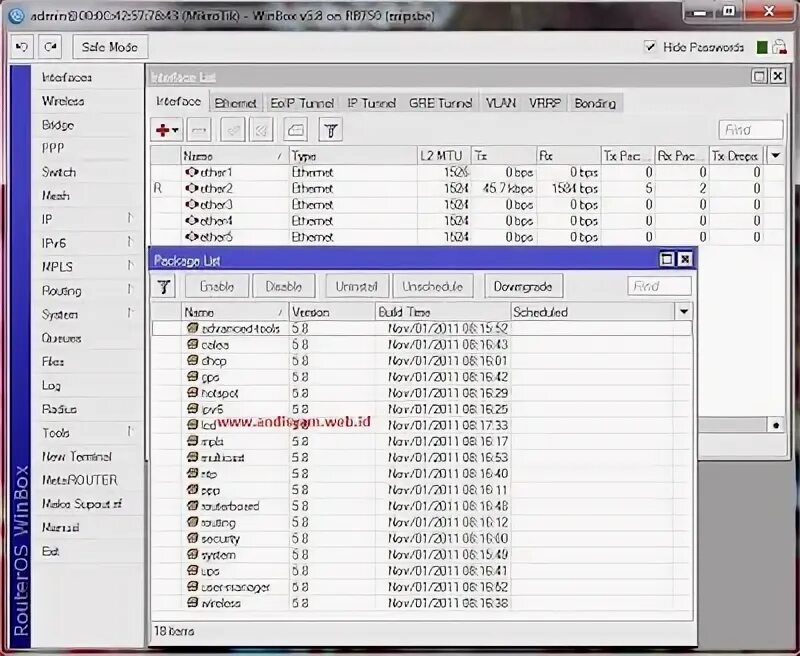This screenshot has height=656, width=800.
Task: Click the Find field in Package List
Action: pos(659,286)
